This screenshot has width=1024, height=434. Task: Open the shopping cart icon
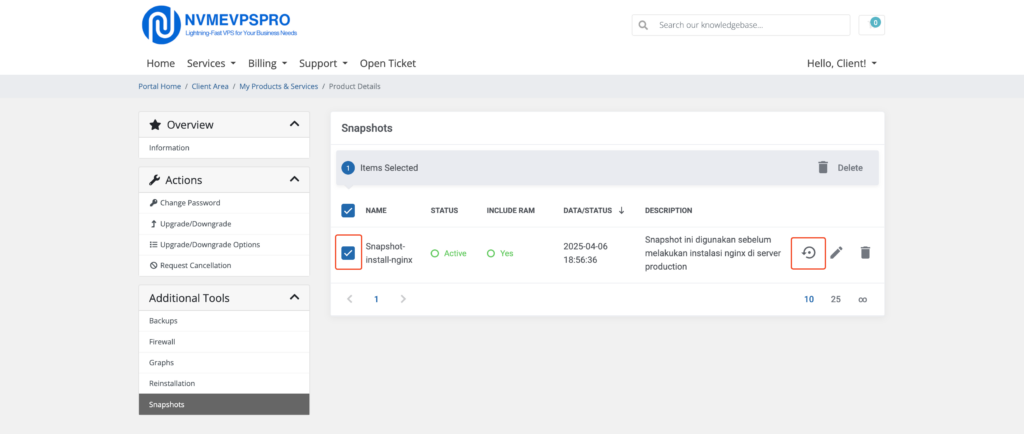(x=871, y=25)
